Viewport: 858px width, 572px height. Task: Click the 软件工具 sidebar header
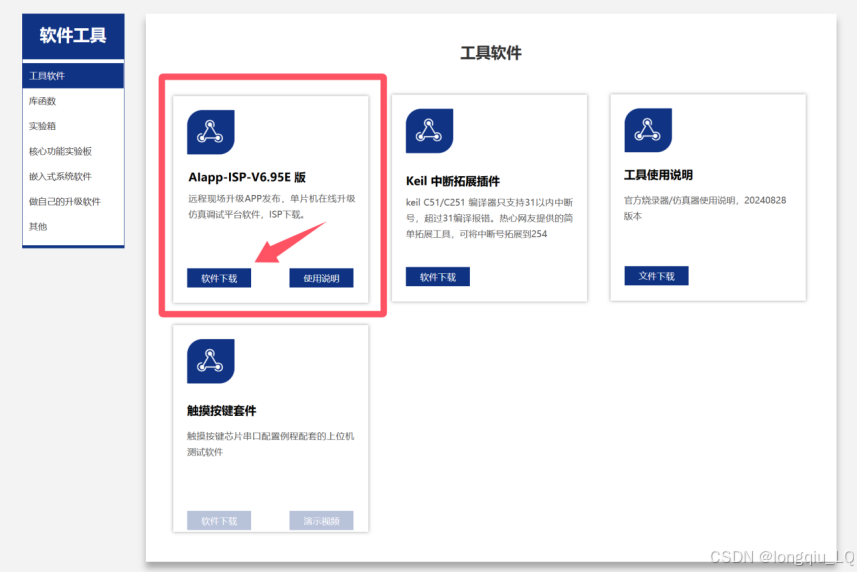tap(73, 36)
